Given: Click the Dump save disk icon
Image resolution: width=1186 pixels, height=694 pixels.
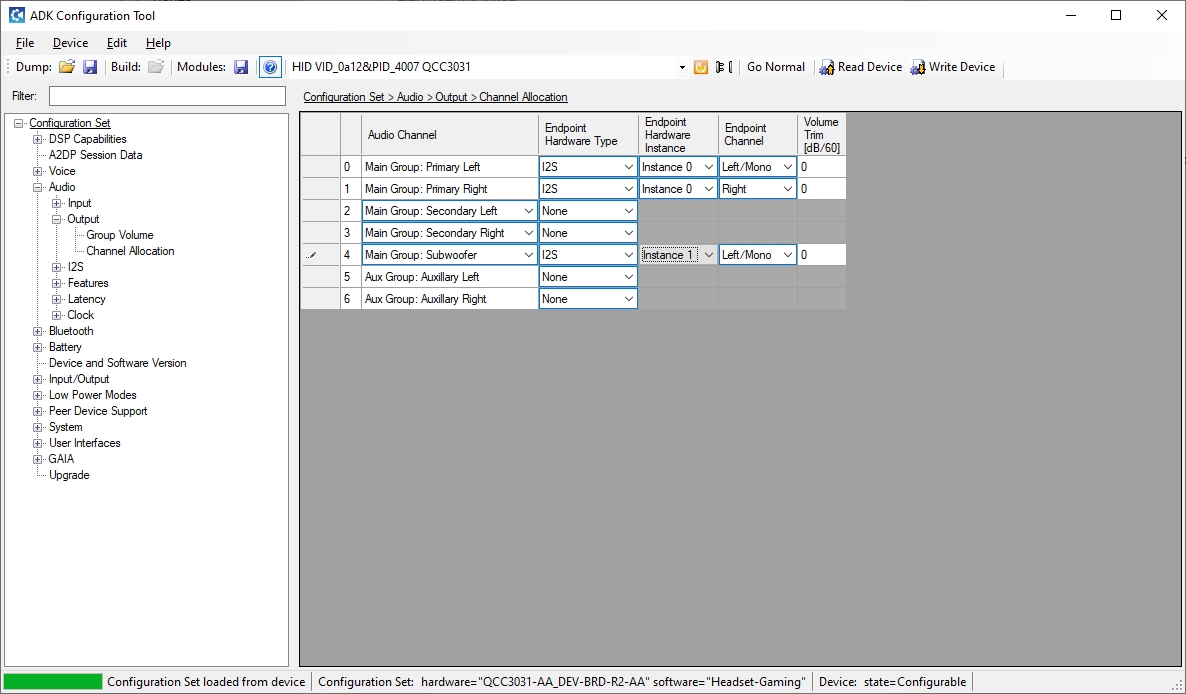Looking at the screenshot, I should pyautogui.click(x=90, y=67).
